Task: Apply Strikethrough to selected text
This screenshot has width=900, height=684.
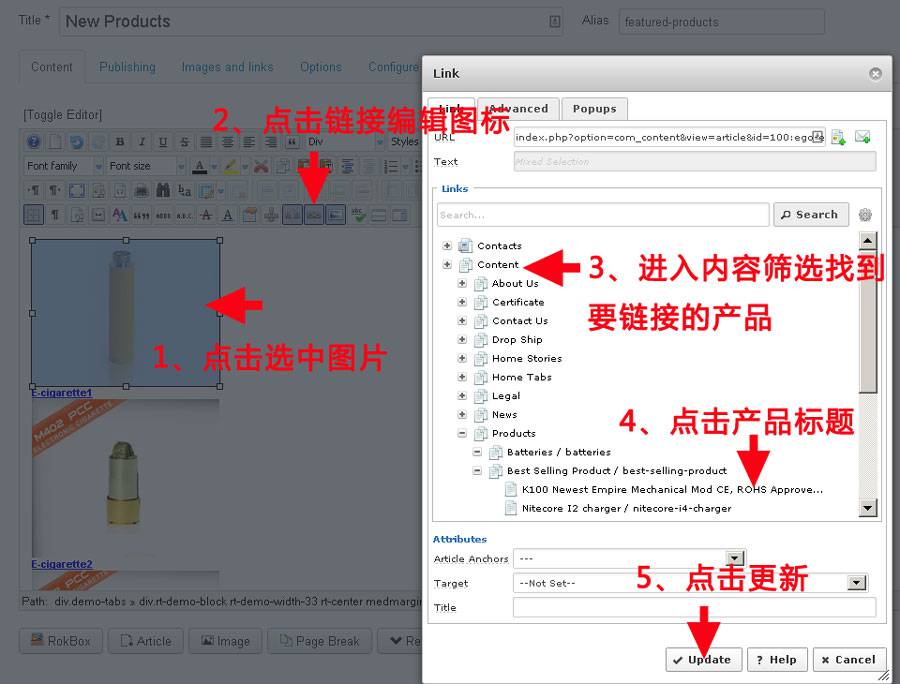Action: pyautogui.click(x=185, y=141)
